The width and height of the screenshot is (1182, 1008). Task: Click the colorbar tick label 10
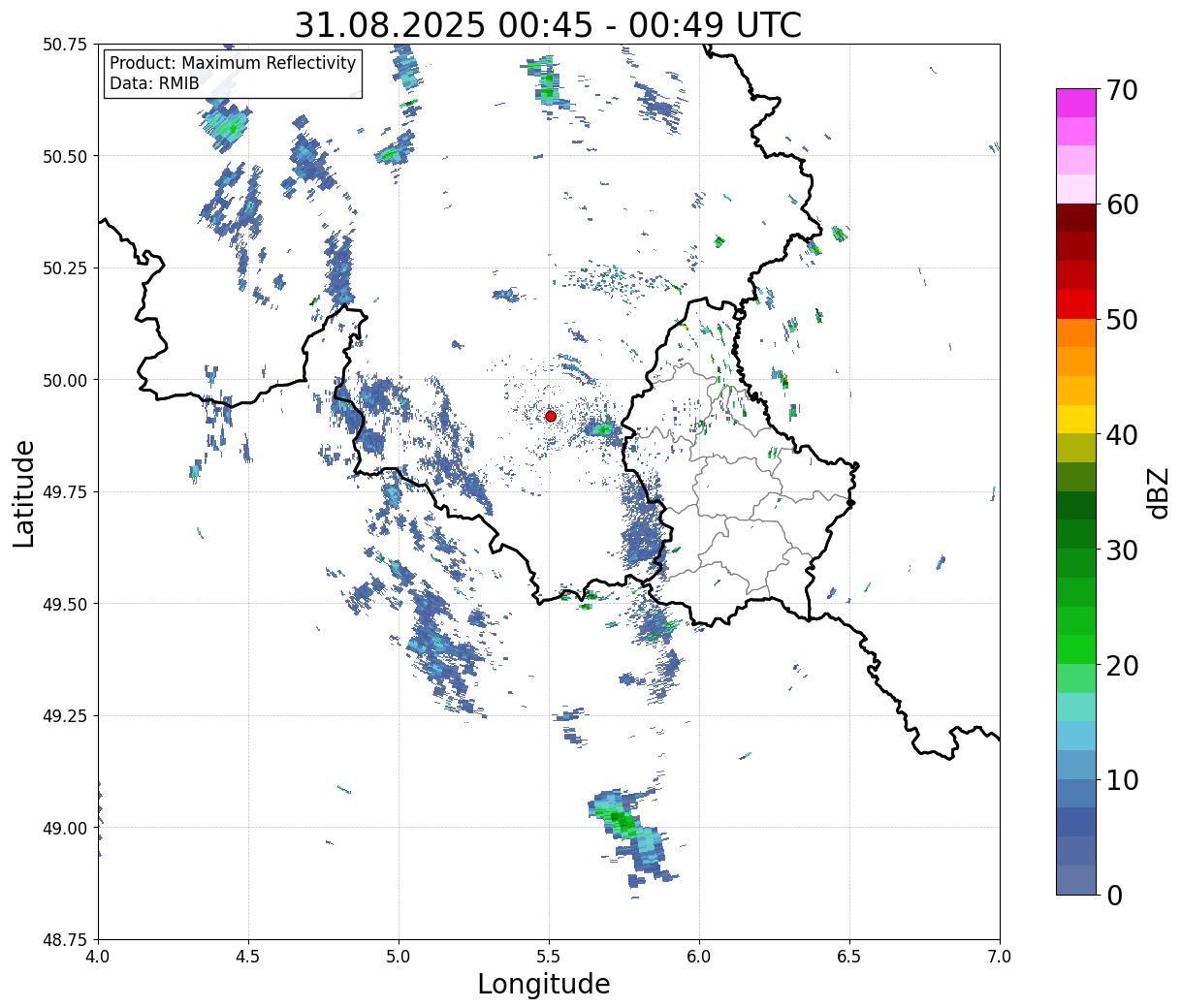(1122, 779)
